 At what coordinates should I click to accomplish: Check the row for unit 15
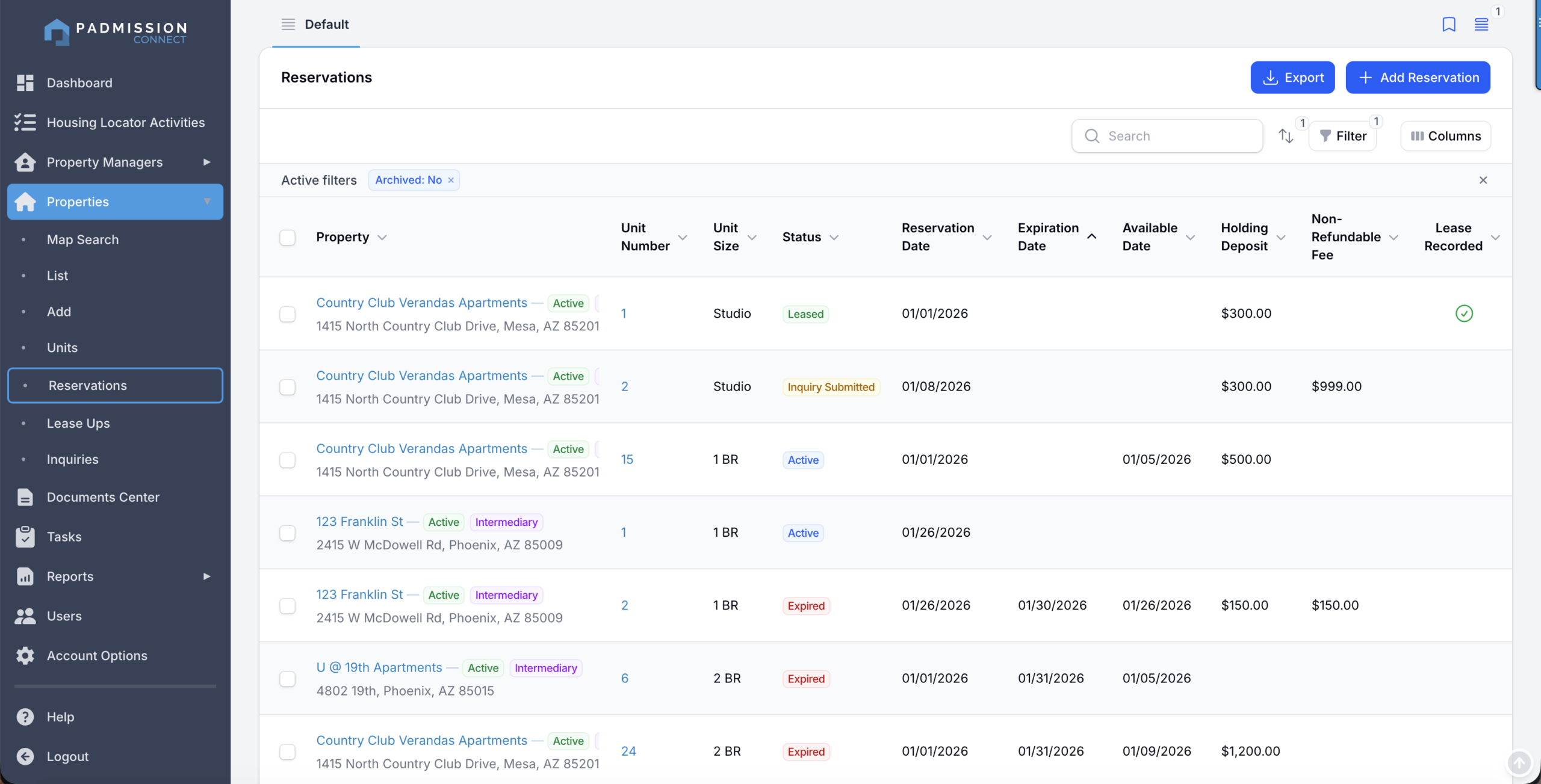(287, 460)
